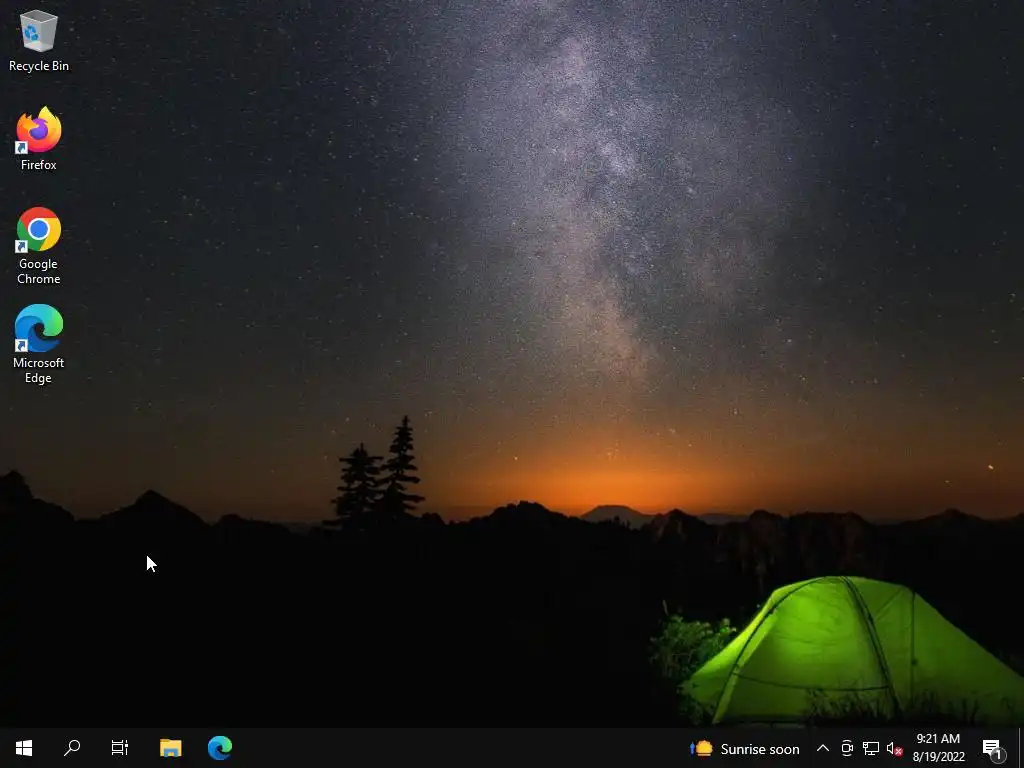Open the clock showing 9:21 AM
Image resolution: width=1024 pixels, height=768 pixels.
938,748
